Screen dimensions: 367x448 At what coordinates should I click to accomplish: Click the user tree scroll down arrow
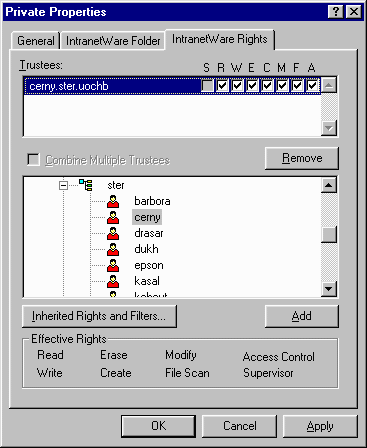pyautogui.click(x=329, y=289)
